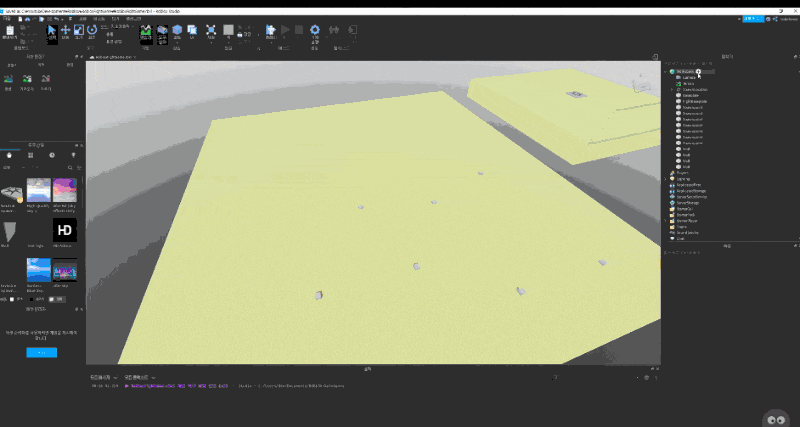Click the plus icon beside Workspace

pyautogui.click(x=698, y=71)
